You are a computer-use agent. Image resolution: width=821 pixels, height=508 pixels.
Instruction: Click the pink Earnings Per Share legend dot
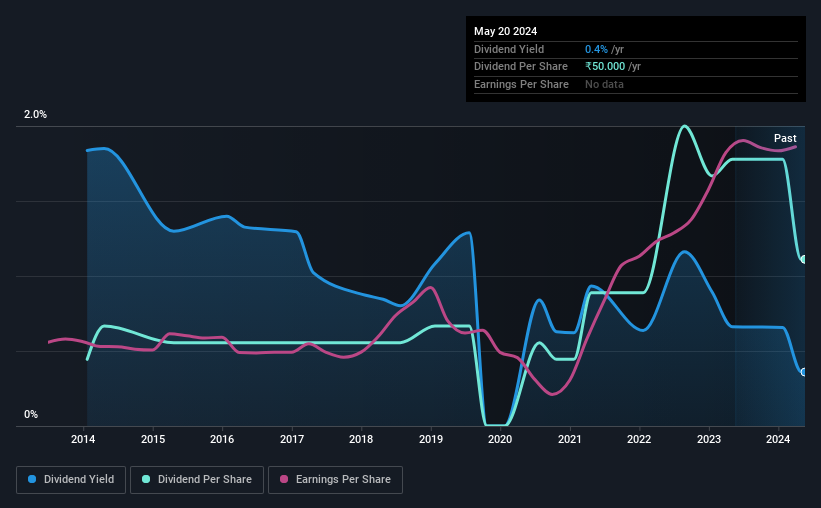pos(284,479)
